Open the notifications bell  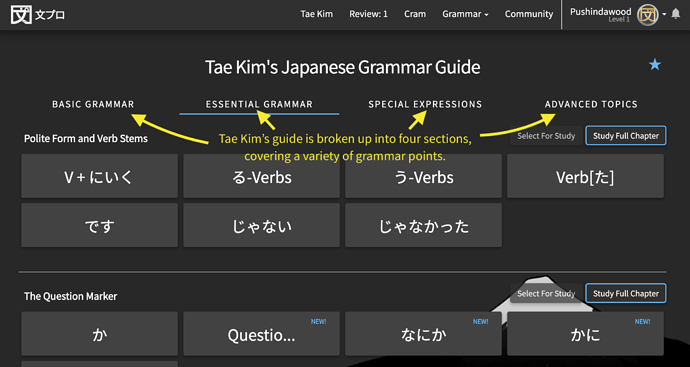(x=675, y=14)
